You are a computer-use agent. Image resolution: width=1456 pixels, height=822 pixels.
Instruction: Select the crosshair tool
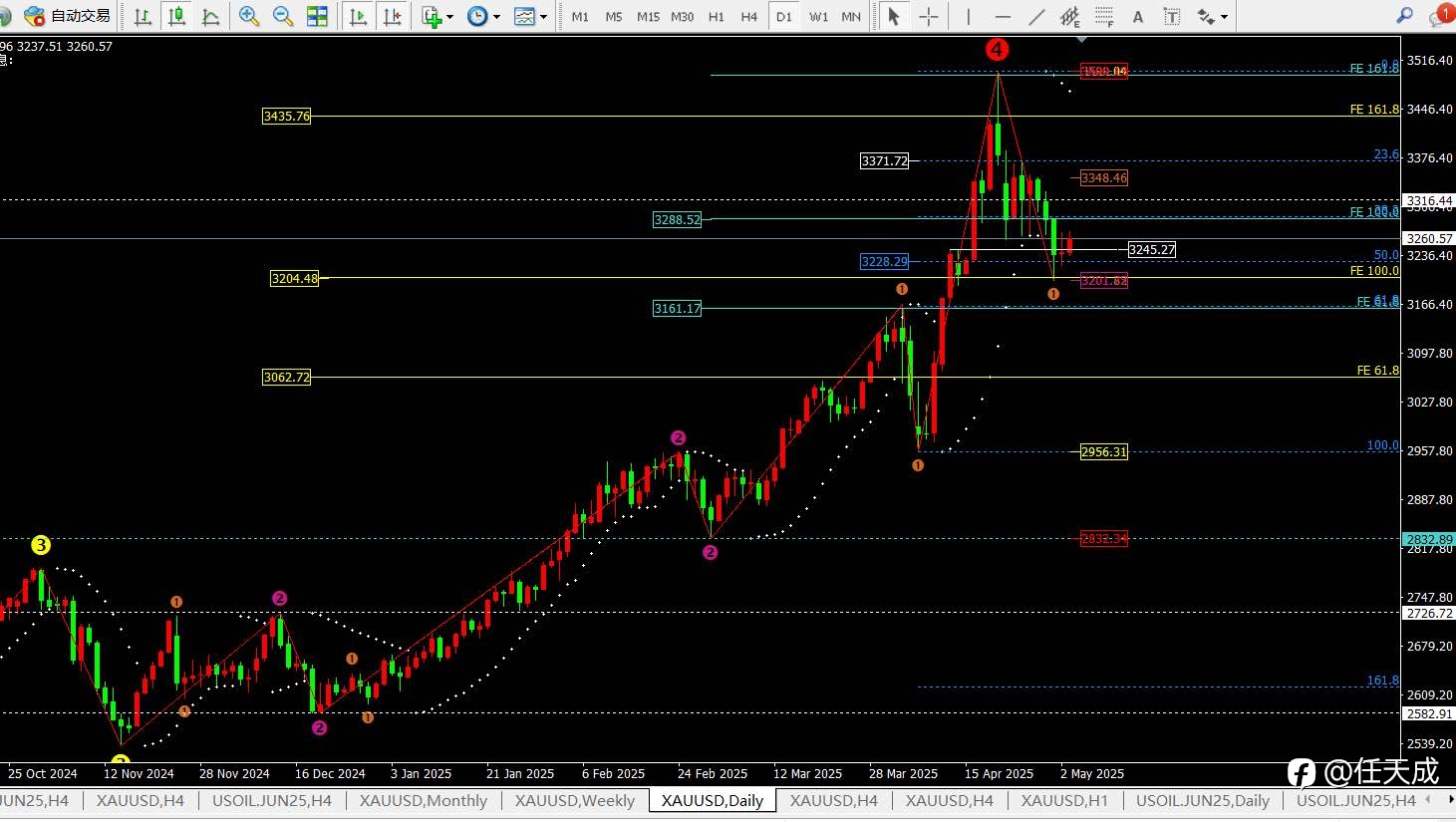tap(928, 16)
